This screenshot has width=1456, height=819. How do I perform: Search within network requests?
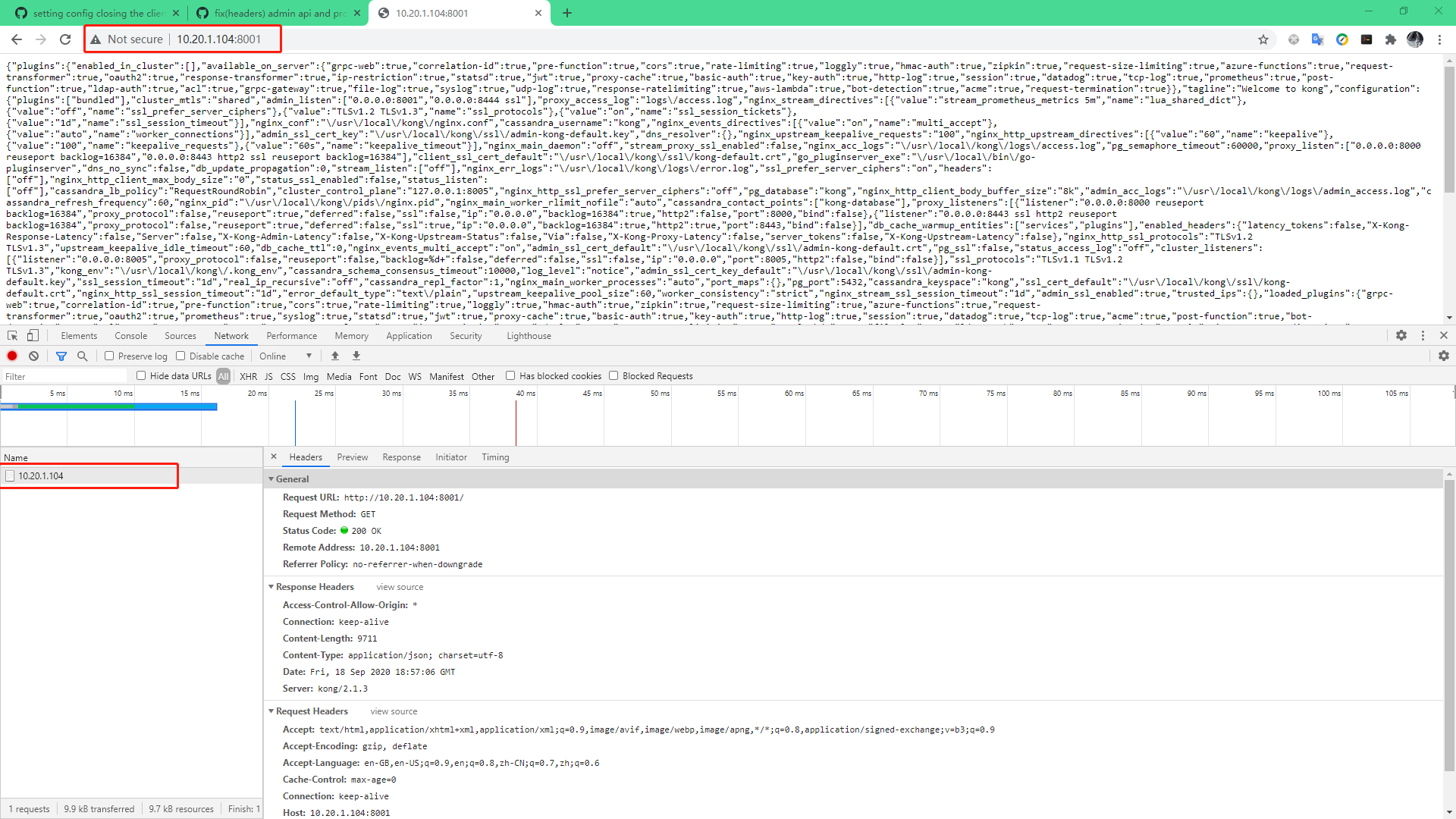82,356
